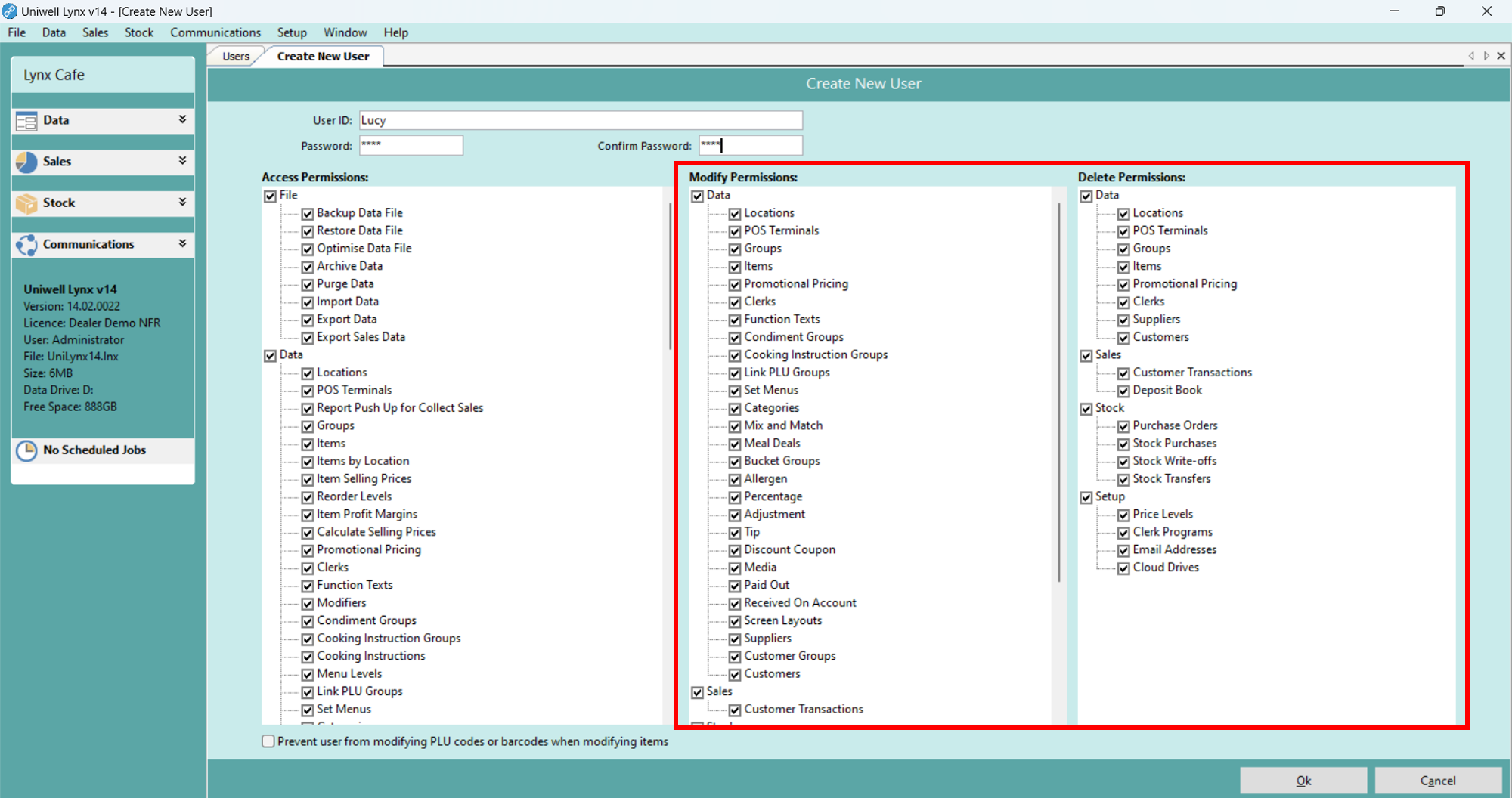Click the No Scheduled Jobs label

tap(94, 450)
